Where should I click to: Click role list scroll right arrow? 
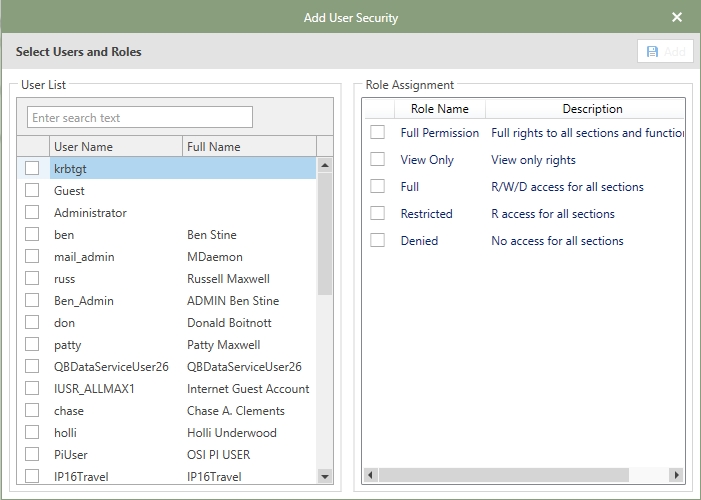[x=676, y=475]
